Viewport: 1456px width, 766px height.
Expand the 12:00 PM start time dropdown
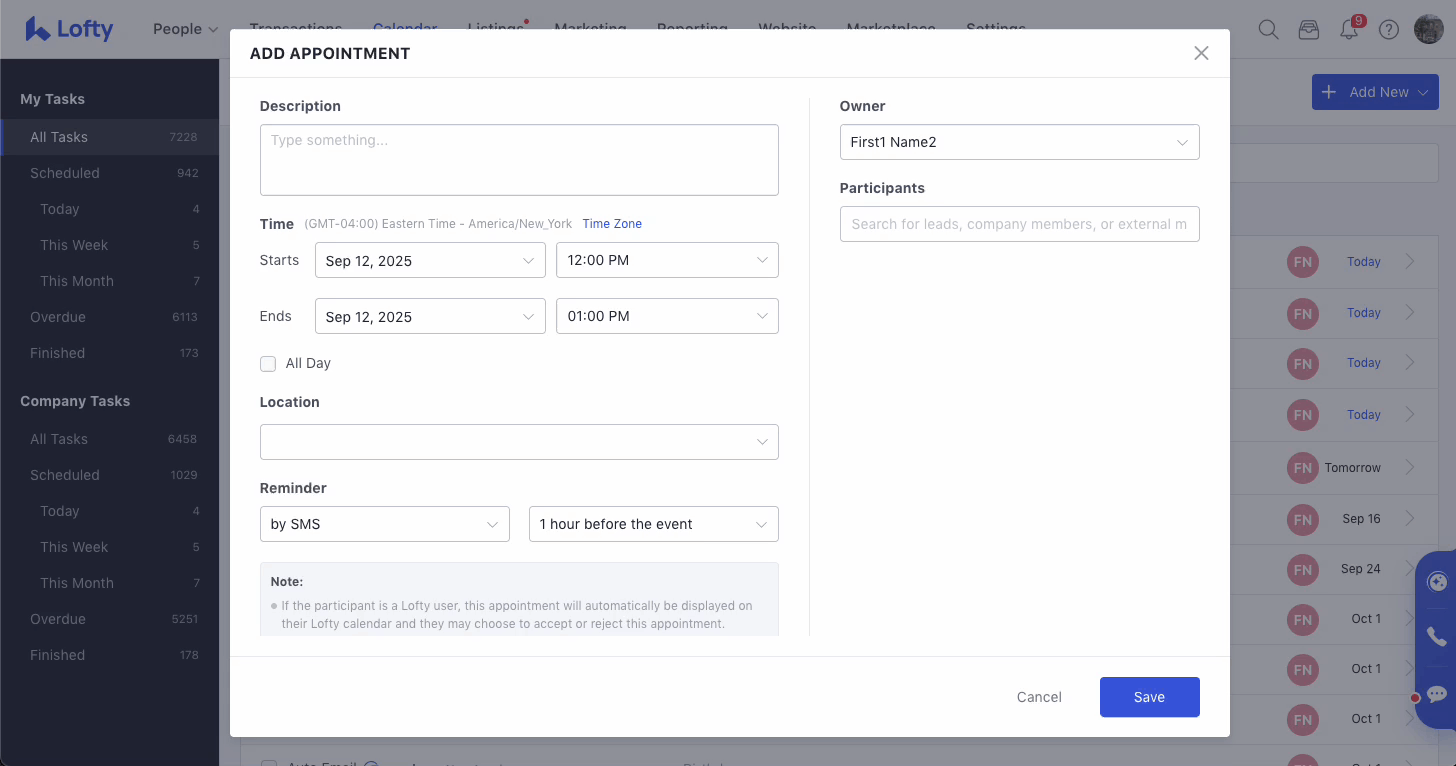point(667,260)
